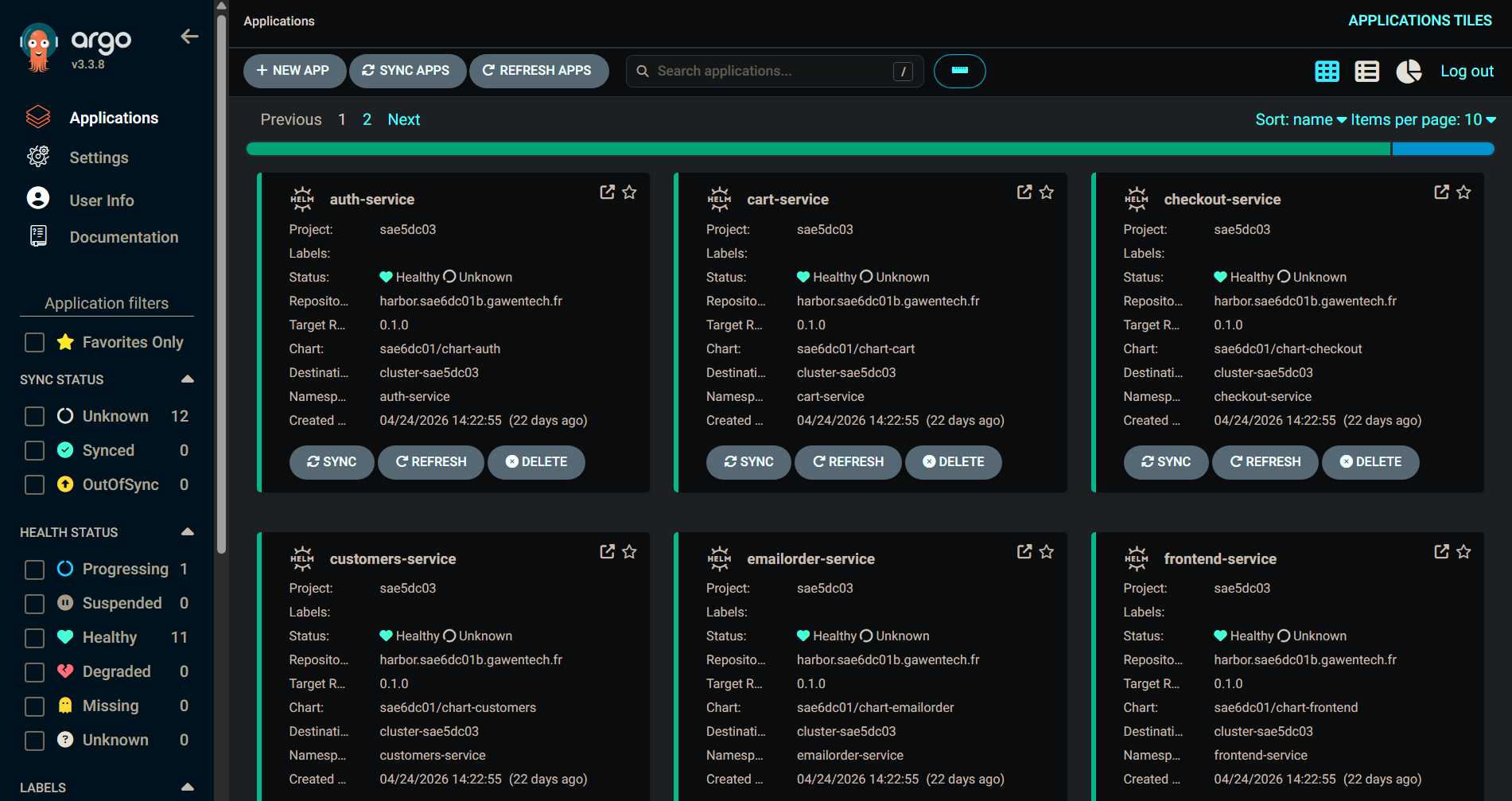The image size is (1512, 801).
Task: Enable the Favorites Only checkbox
Action: 34,342
